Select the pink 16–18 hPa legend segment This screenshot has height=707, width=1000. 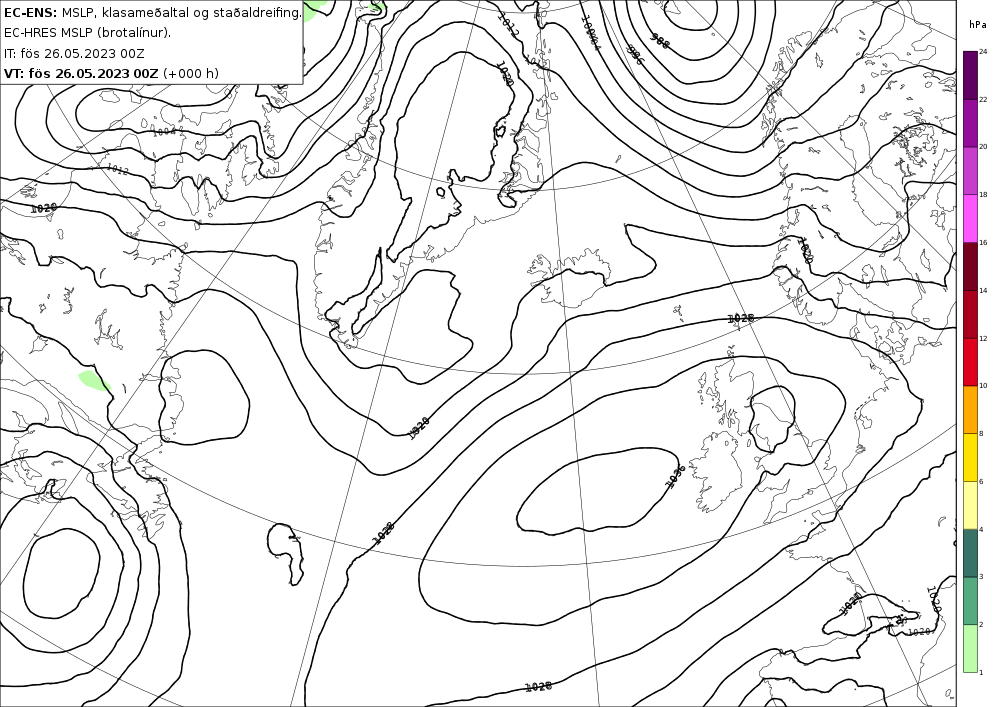click(x=970, y=219)
